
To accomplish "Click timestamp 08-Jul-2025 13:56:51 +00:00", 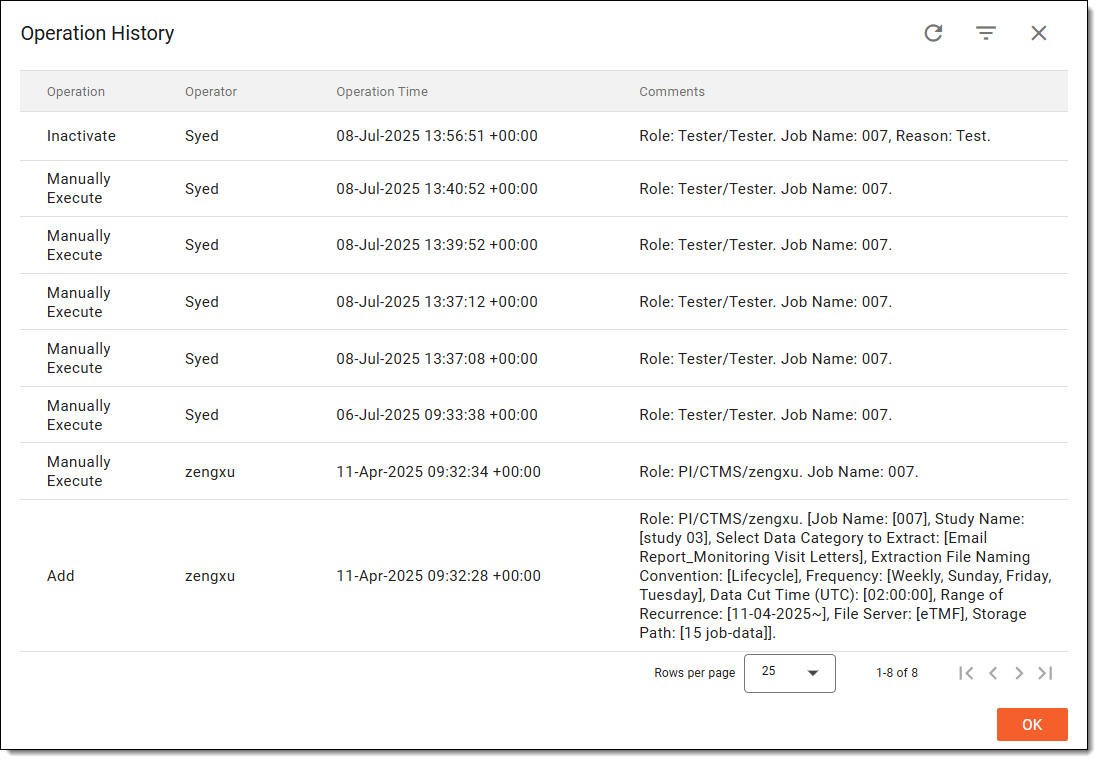I will click(437, 135).
